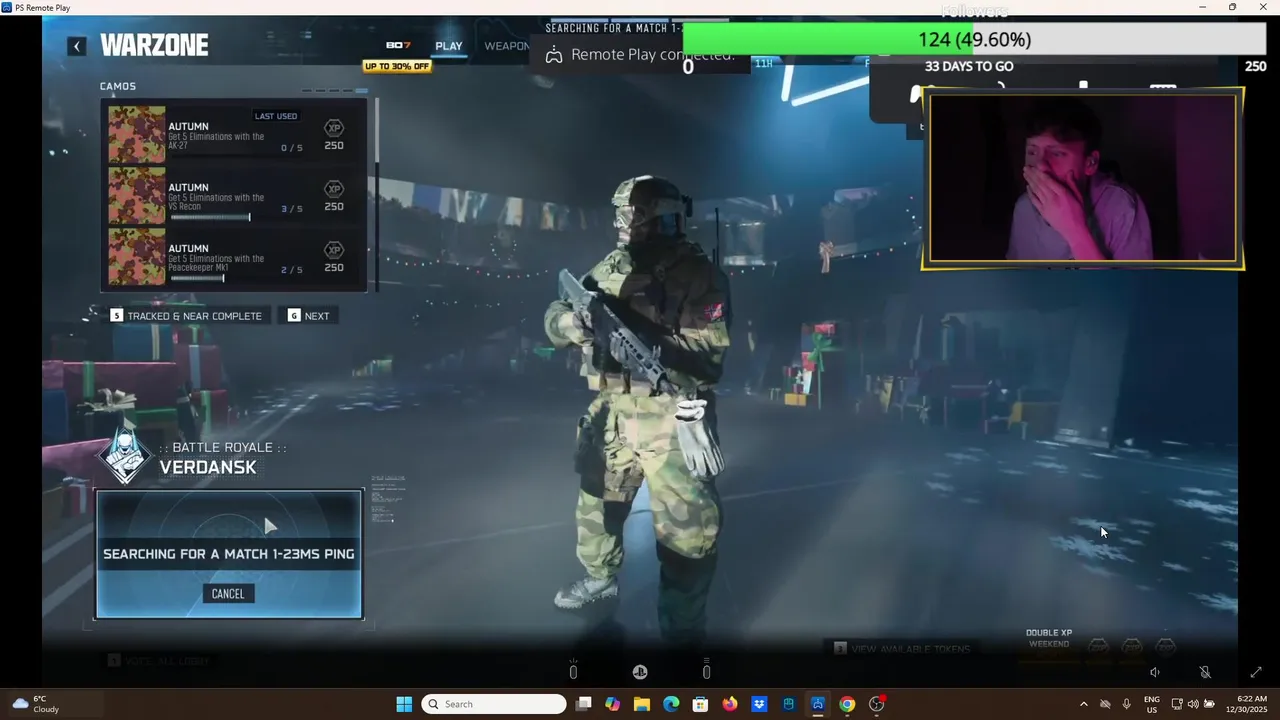The height and width of the screenshot is (720, 1280).
Task: Click the PS button icon in Remote Play bar
Action: [x=640, y=672]
